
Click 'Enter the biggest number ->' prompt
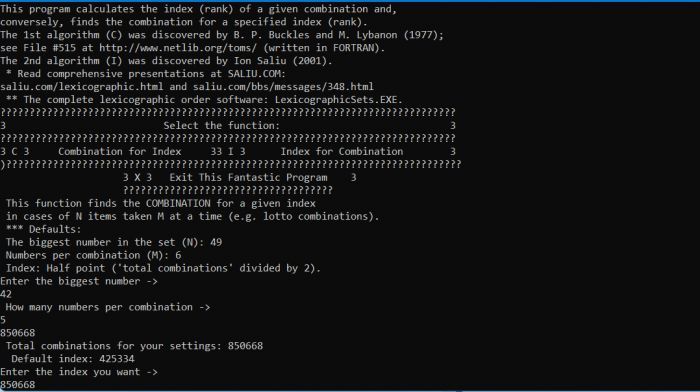click(79, 281)
